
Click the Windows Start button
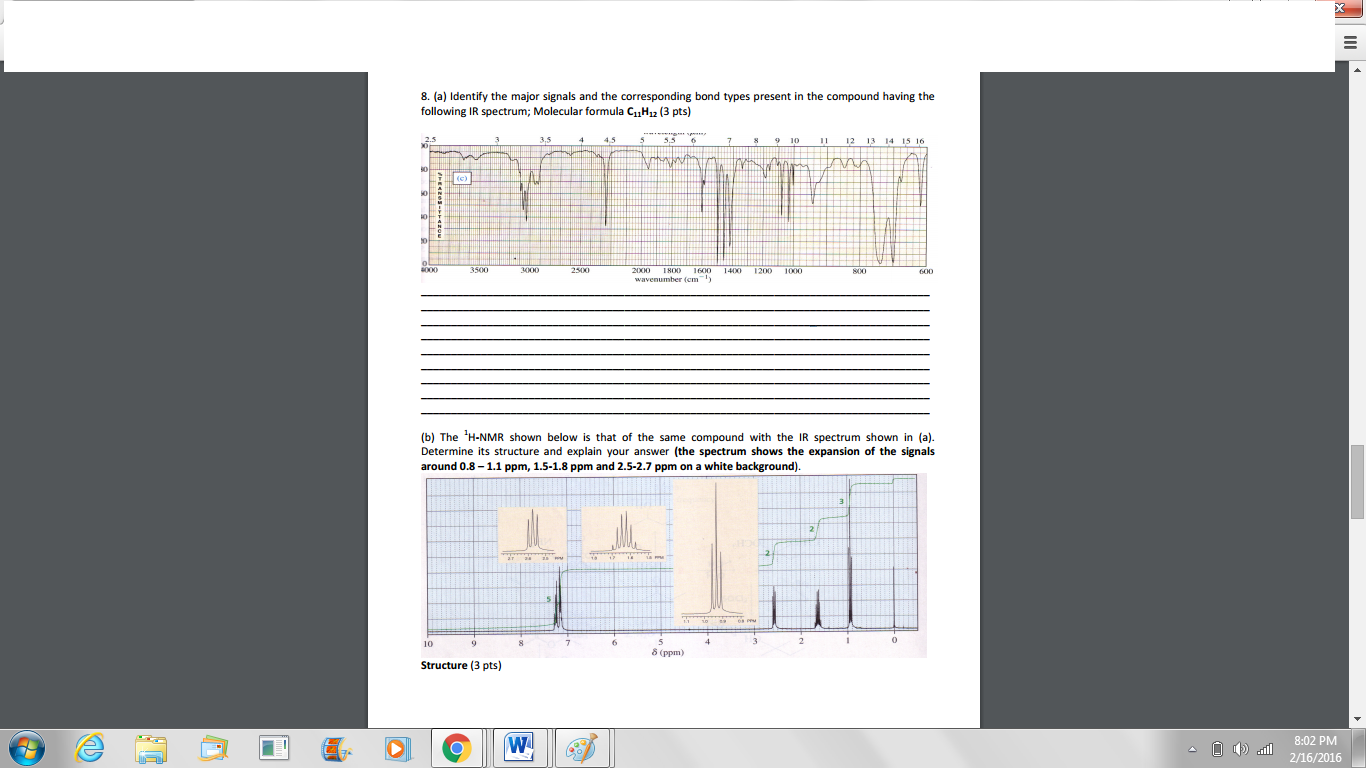[x=27, y=748]
